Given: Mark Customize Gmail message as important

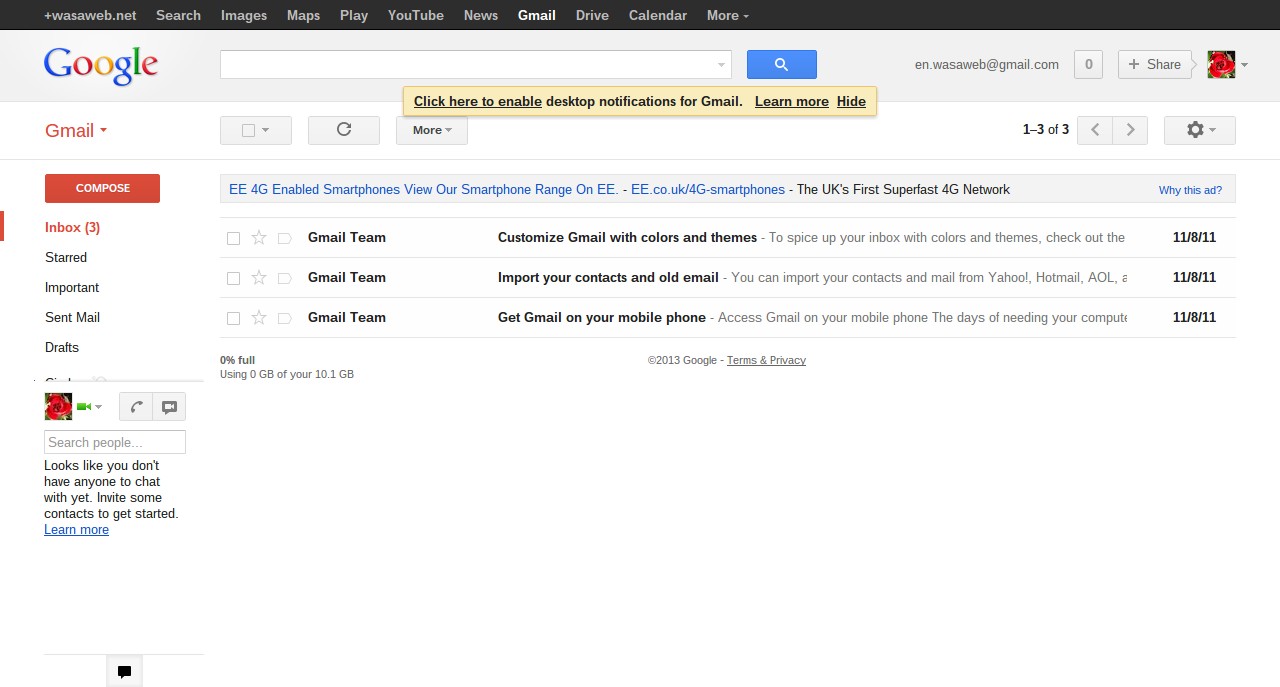Looking at the screenshot, I should click(x=284, y=238).
